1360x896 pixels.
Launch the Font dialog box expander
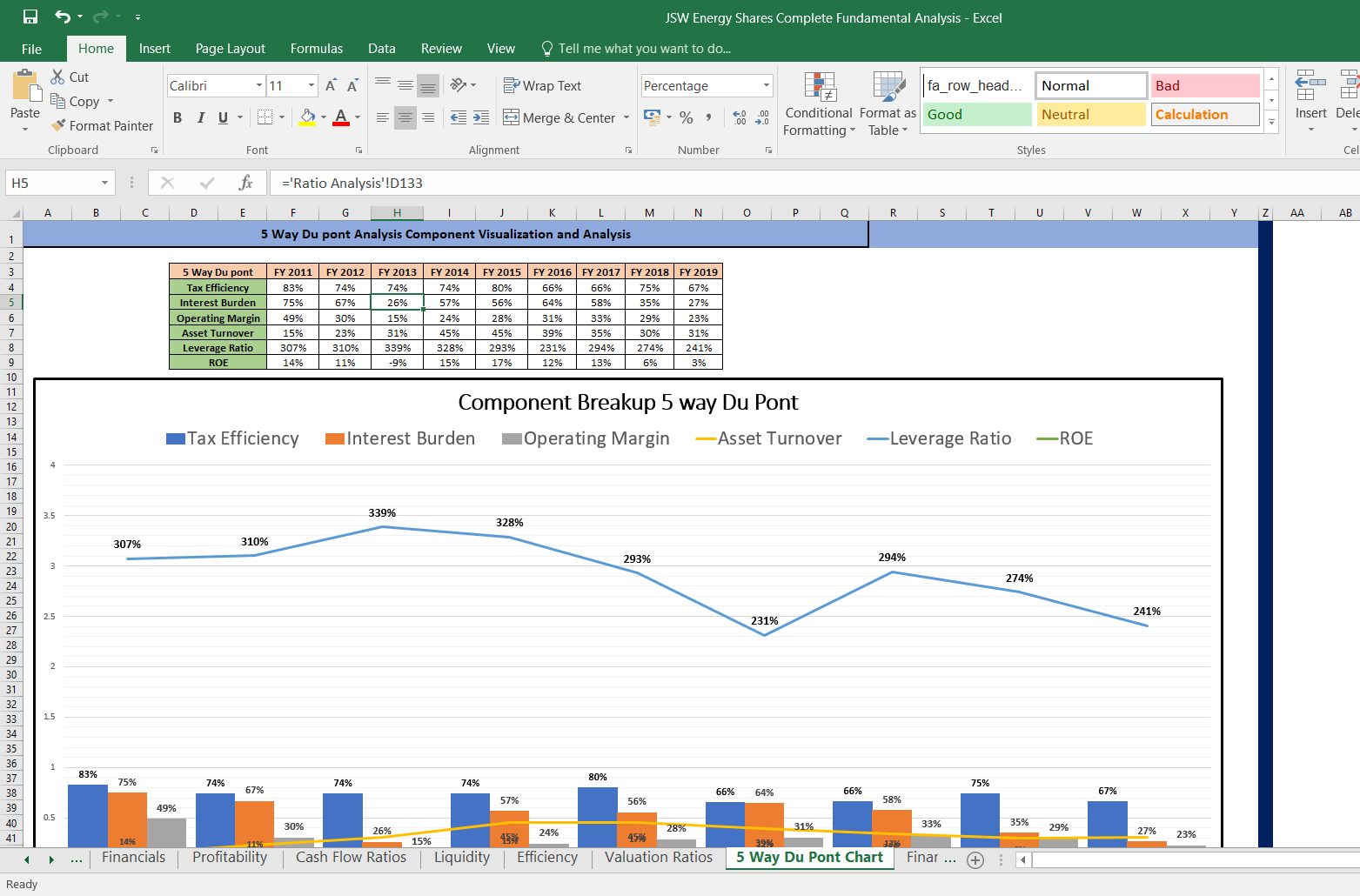click(x=358, y=150)
